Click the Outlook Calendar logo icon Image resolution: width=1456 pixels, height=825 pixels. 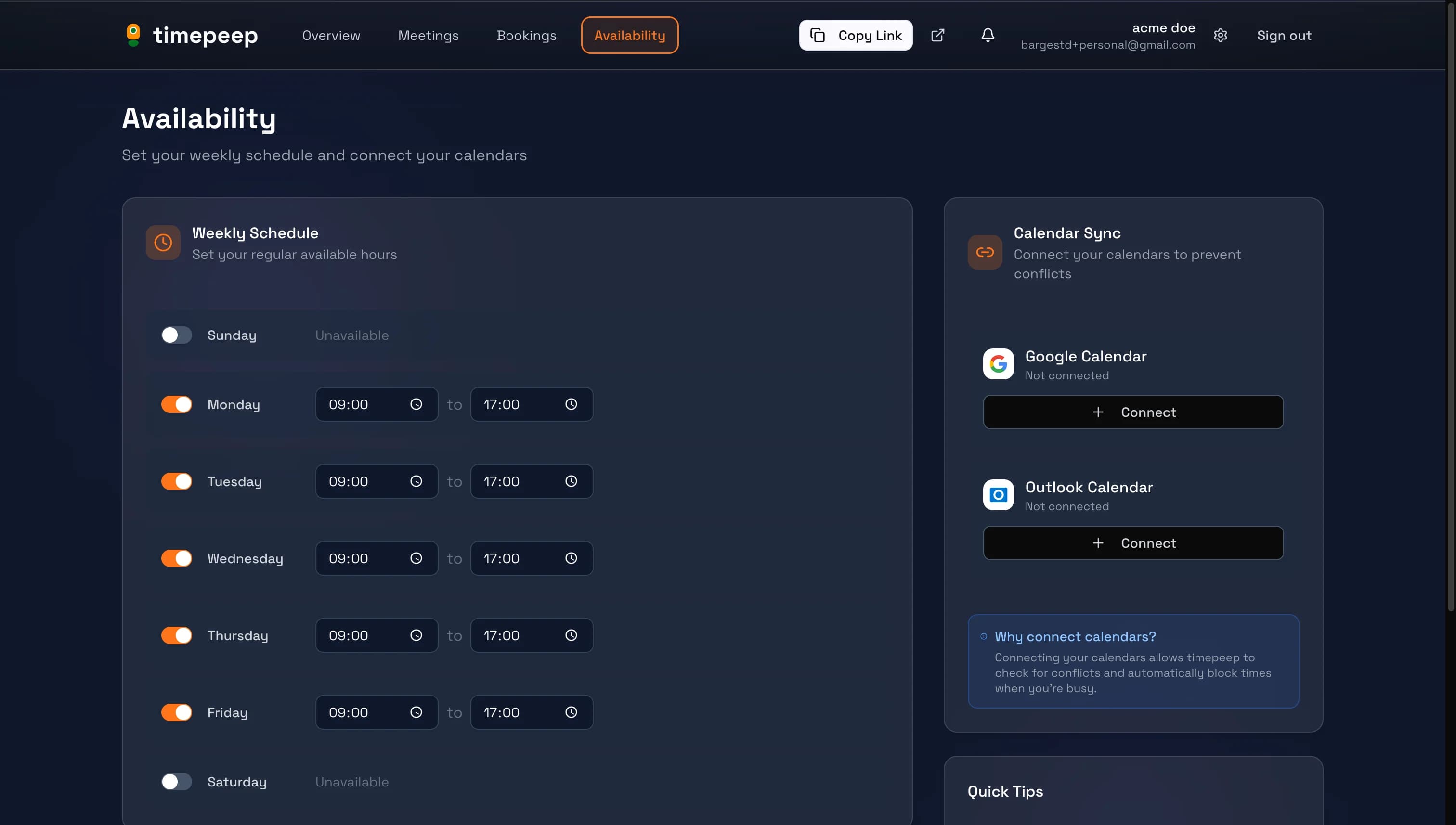998,495
